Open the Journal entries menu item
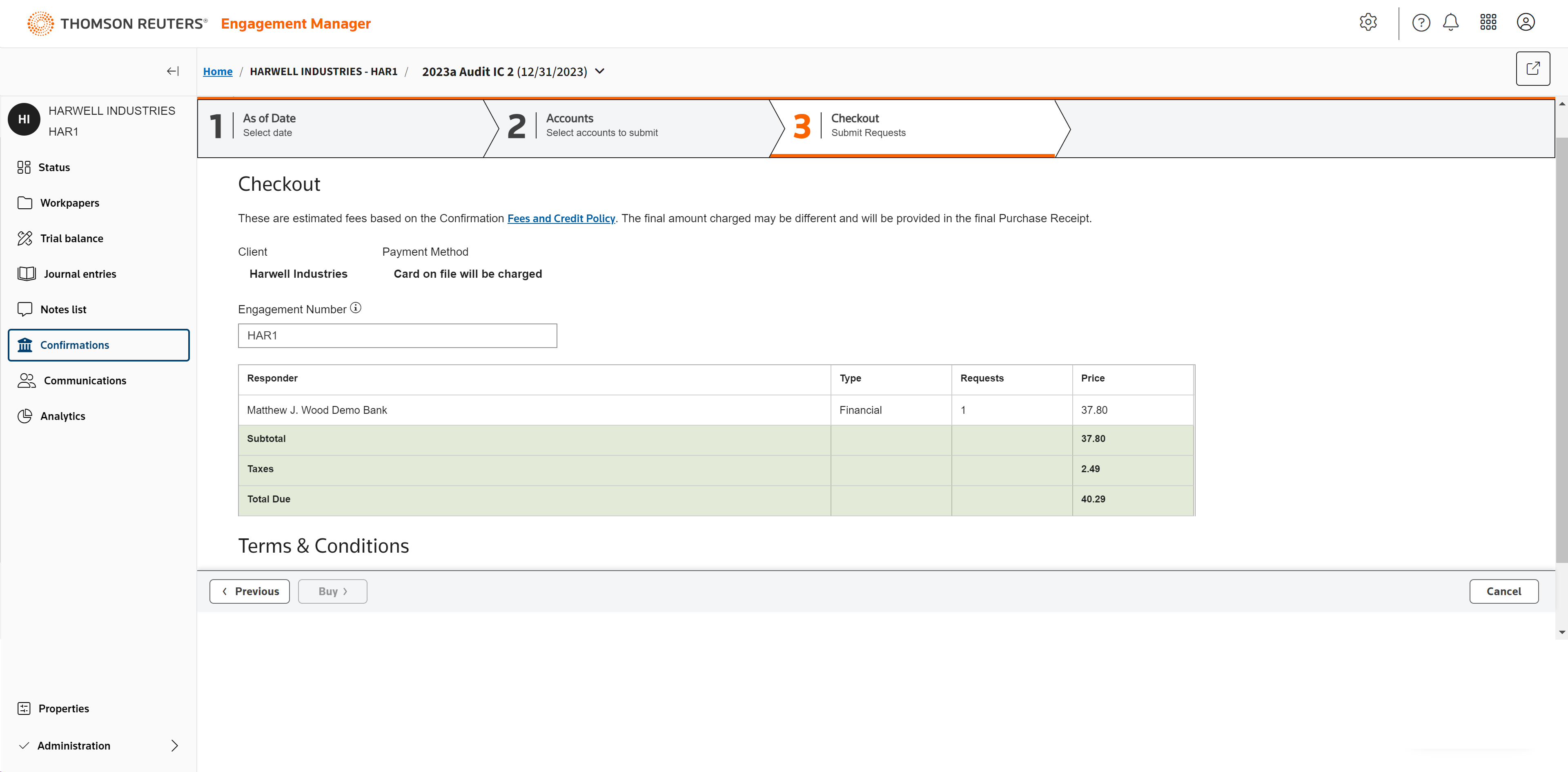Screen dimensions: 1568x772 79,274
